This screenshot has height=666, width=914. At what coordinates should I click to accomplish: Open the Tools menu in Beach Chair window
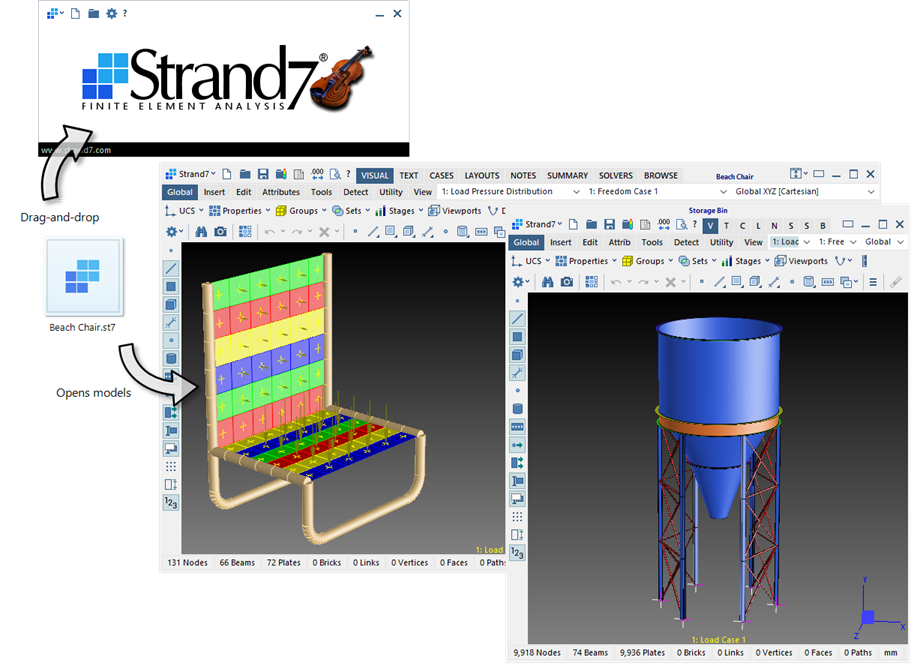pos(321,192)
